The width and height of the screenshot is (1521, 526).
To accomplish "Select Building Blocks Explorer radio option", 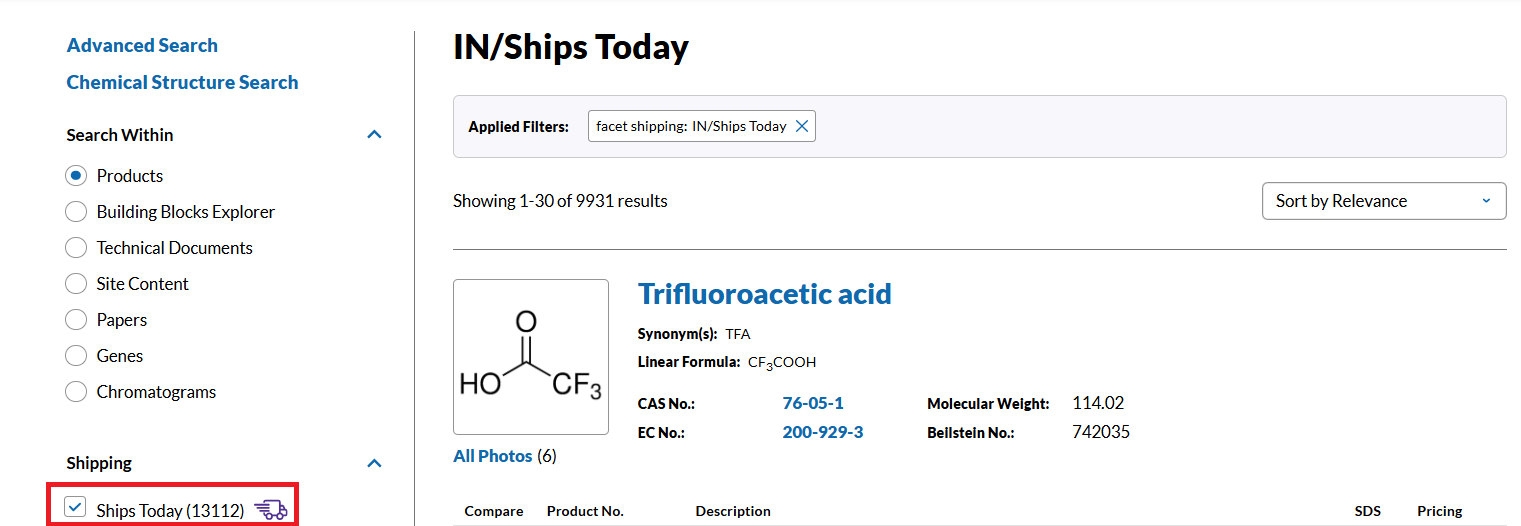I will 76,212.
